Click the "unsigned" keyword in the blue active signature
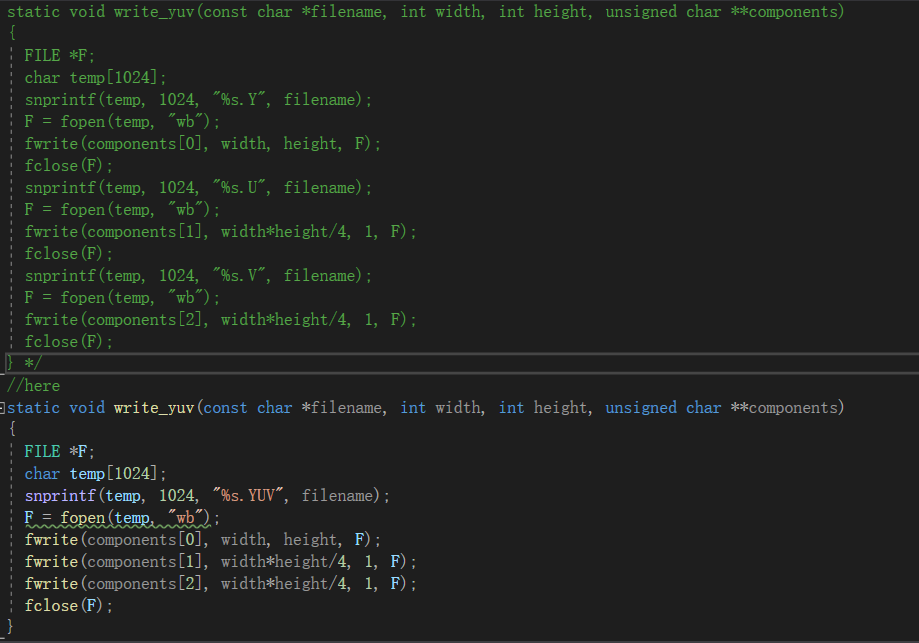The height and width of the screenshot is (643, 919). 641,408
